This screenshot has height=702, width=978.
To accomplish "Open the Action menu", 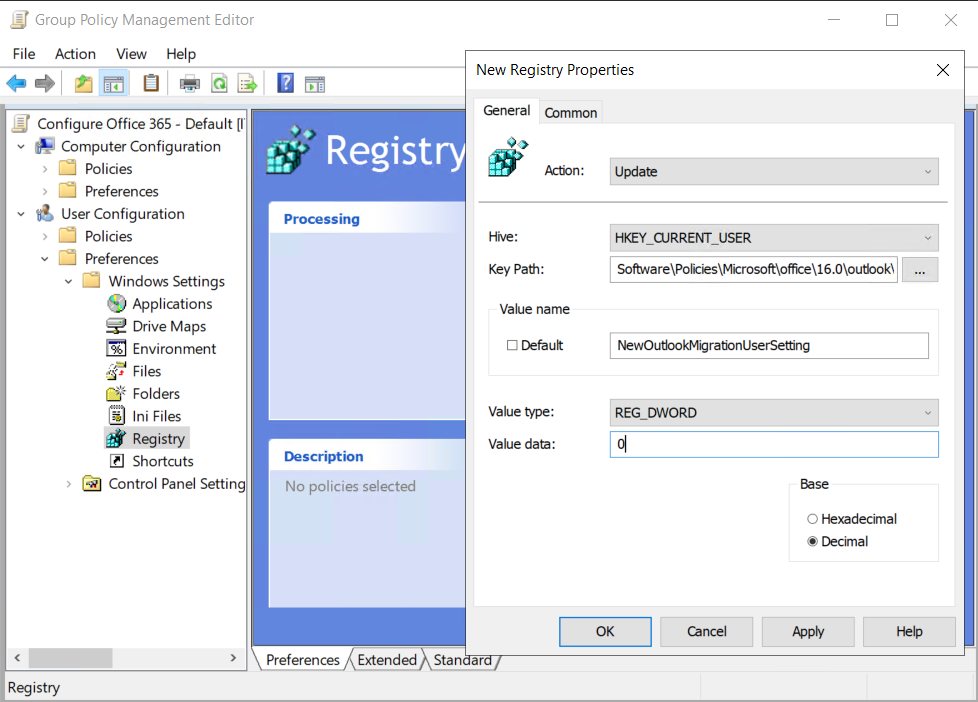I will (75, 54).
